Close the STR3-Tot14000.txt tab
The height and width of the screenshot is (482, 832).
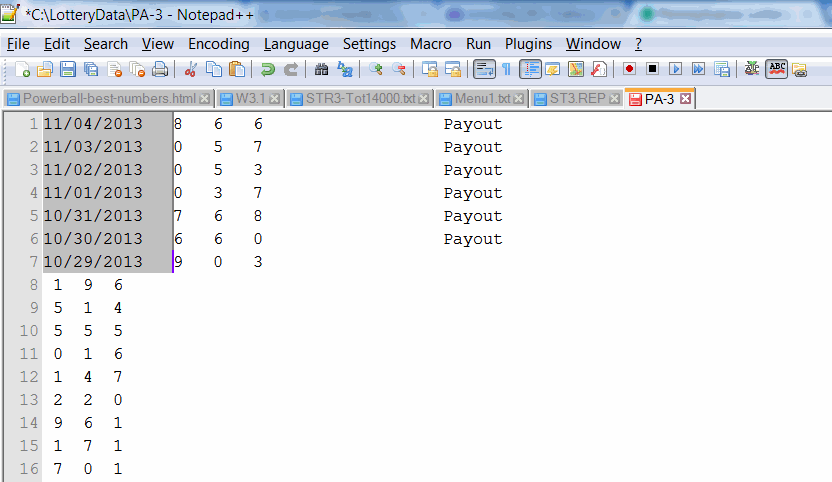(x=423, y=99)
